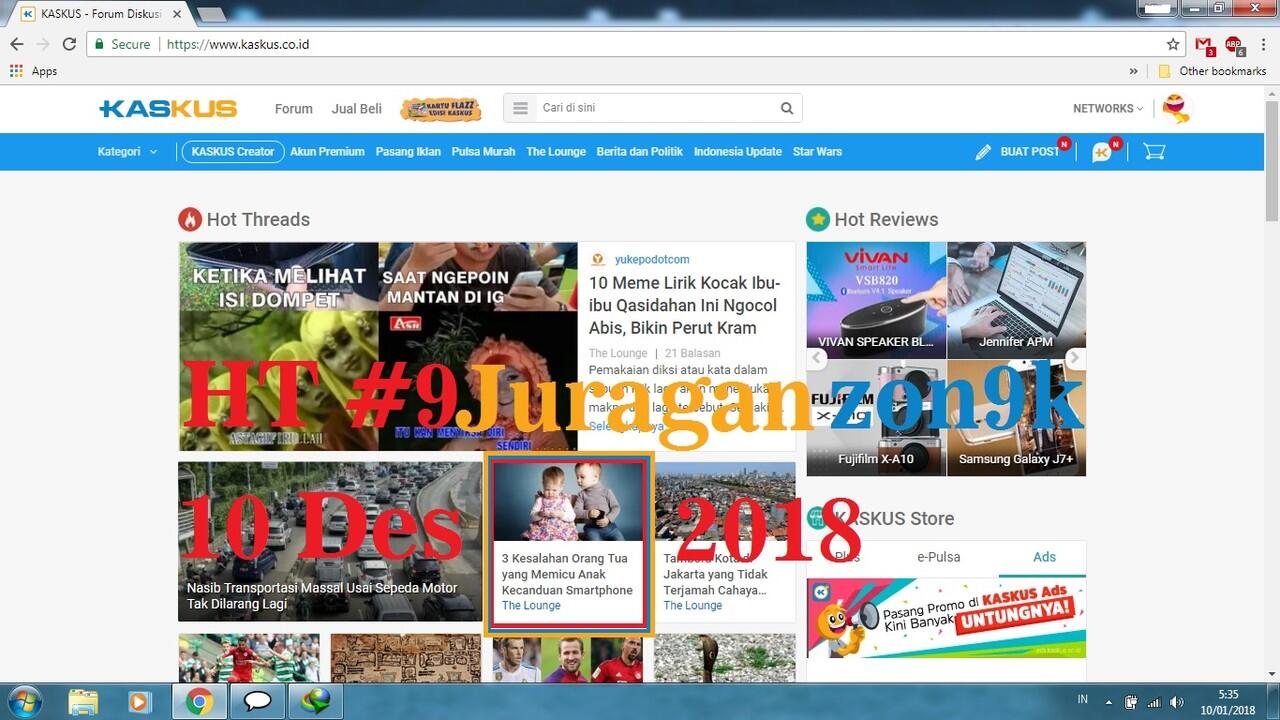Open the qasidahan meme thread image

(x=378, y=346)
